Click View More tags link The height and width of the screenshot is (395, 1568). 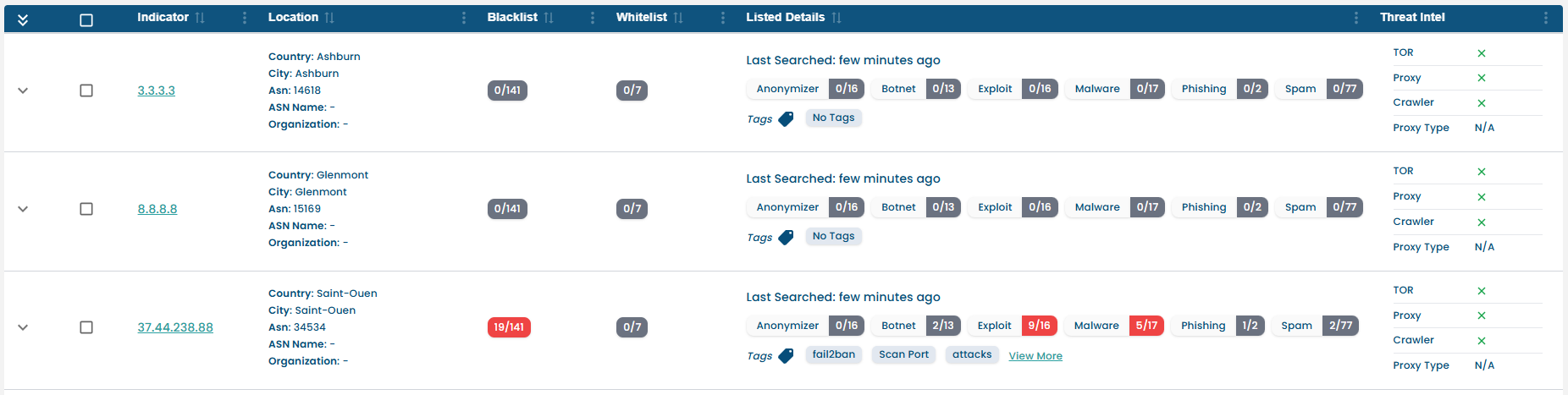click(1035, 356)
